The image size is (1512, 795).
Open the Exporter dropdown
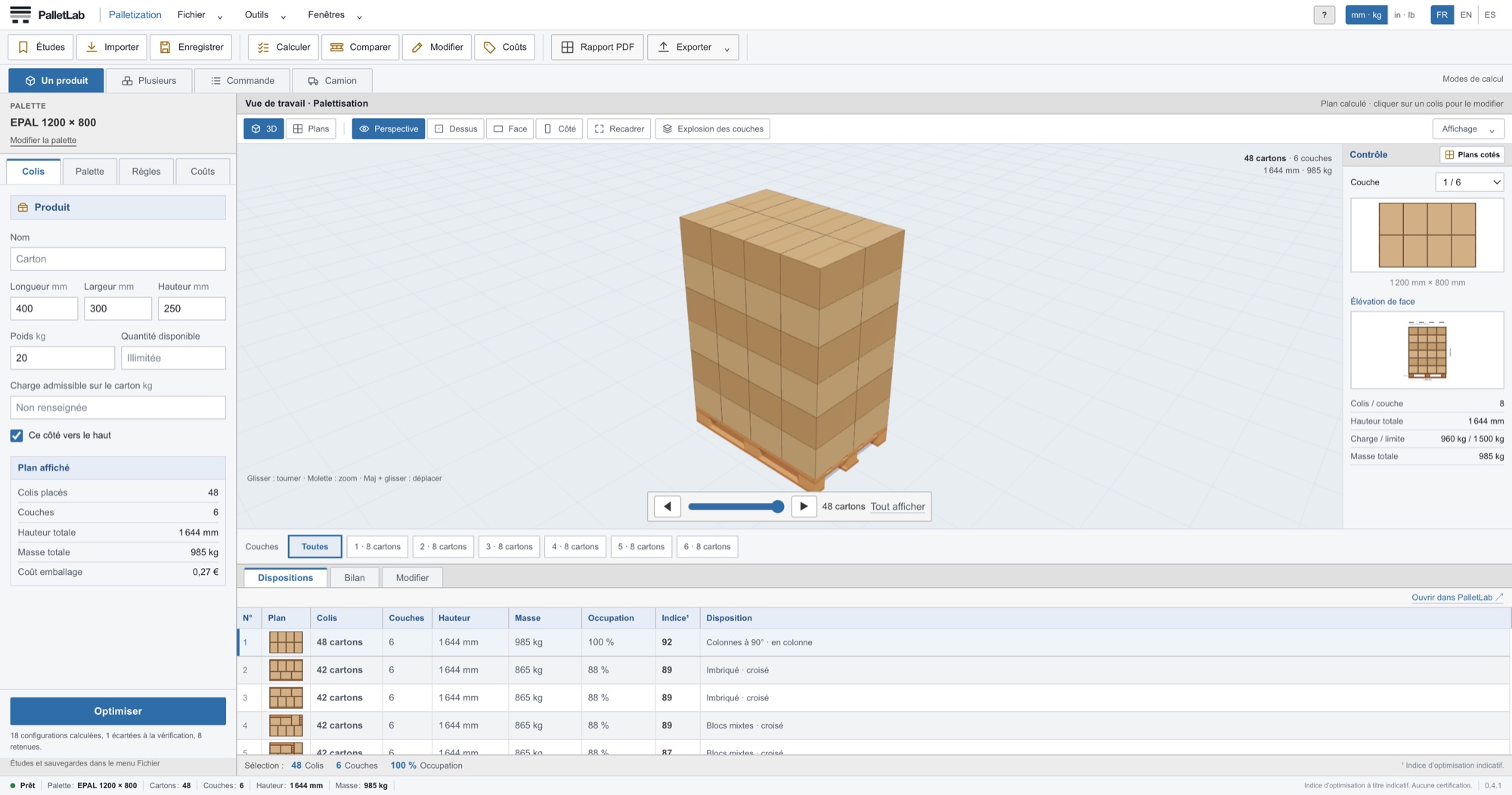[x=692, y=47]
